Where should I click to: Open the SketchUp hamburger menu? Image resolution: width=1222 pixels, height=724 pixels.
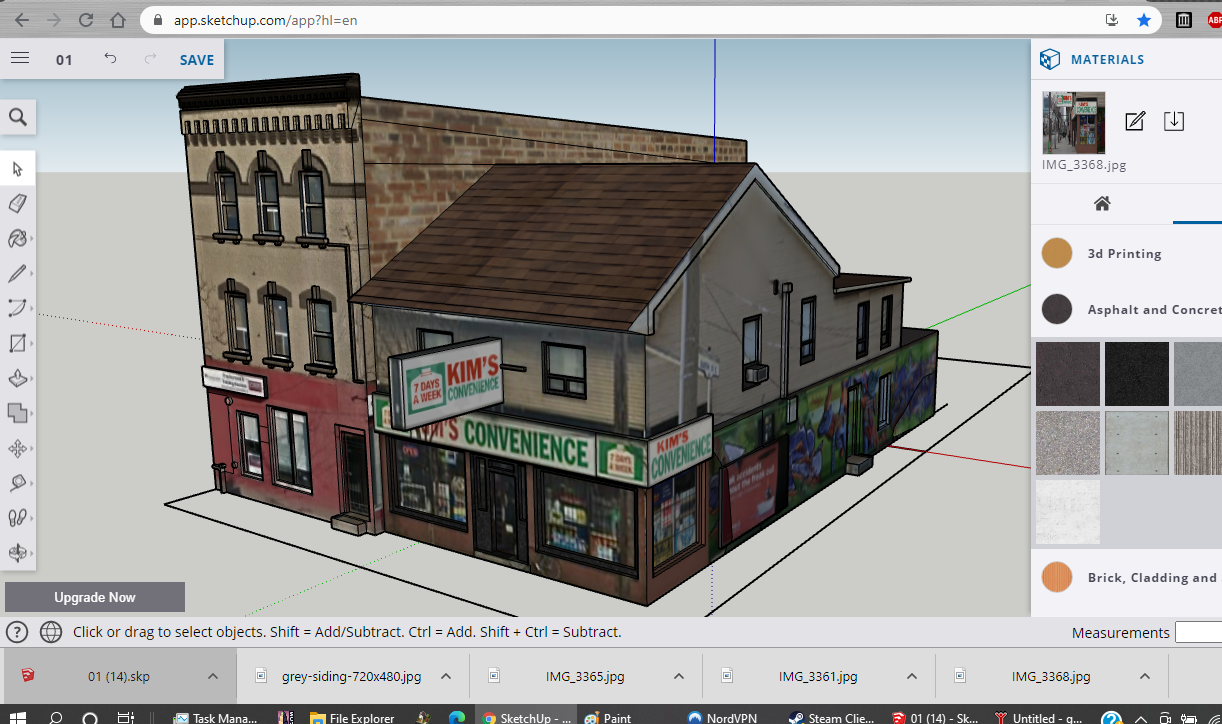click(x=19, y=58)
